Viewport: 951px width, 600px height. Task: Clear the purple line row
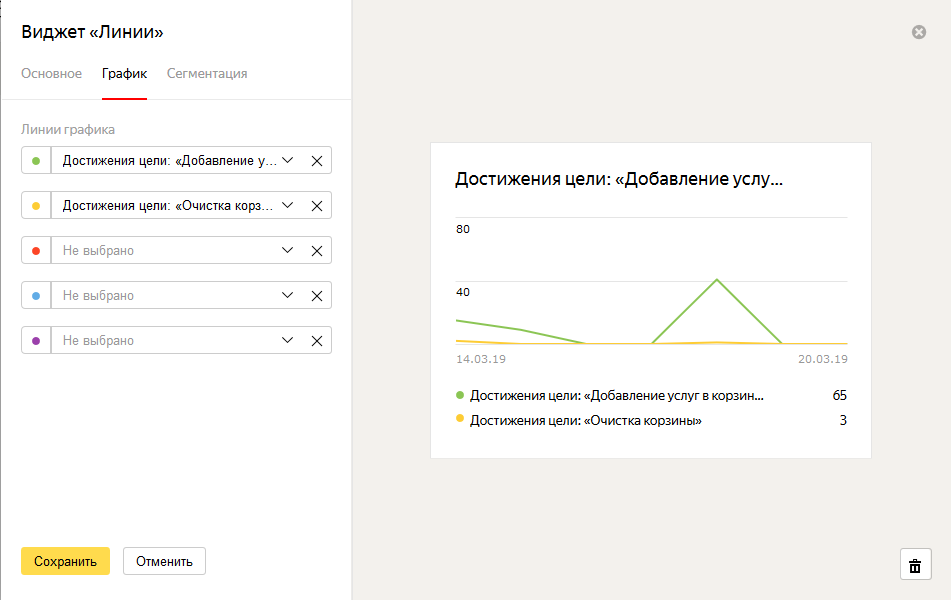317,340
